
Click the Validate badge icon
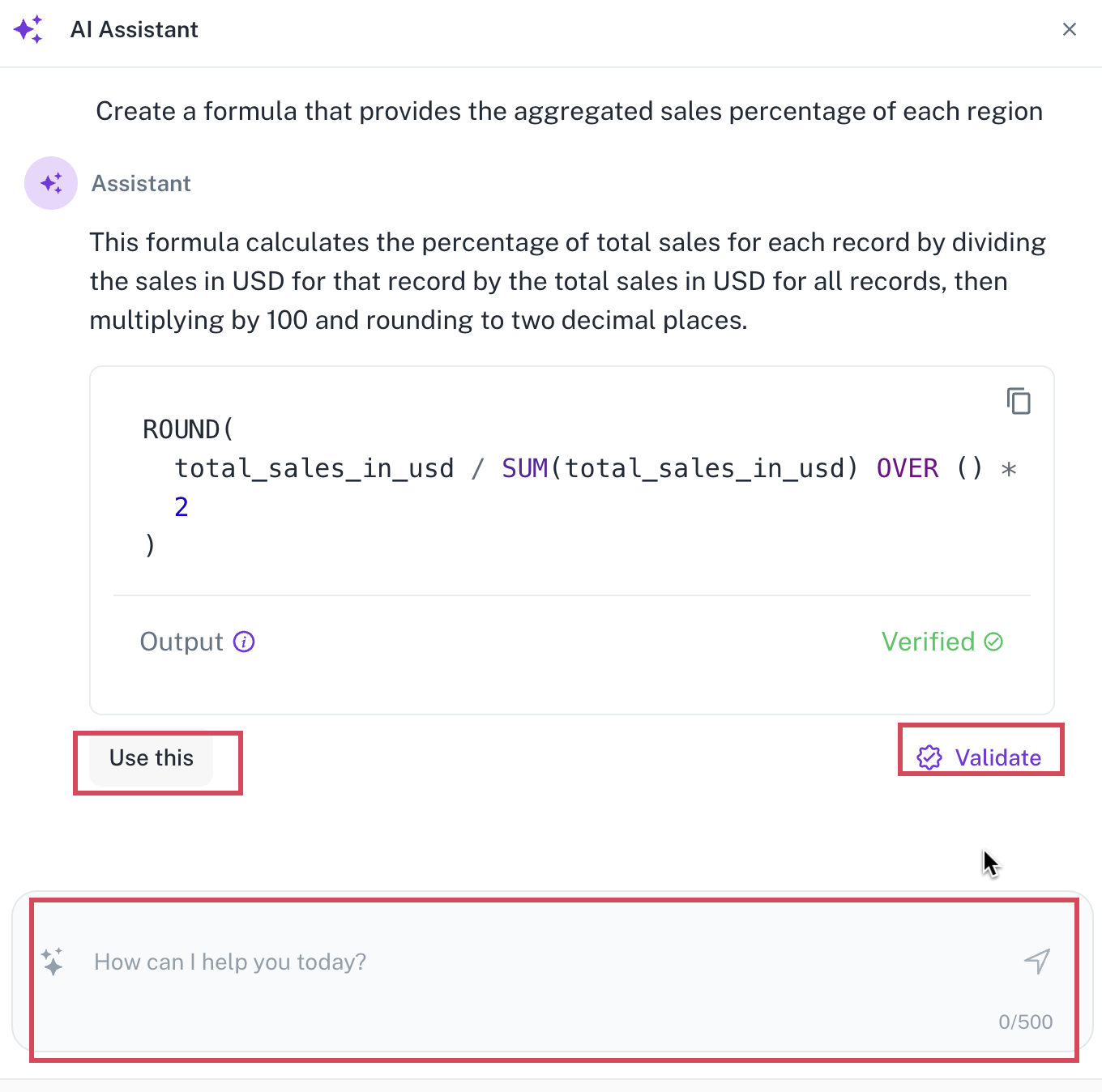coord(929,757)
